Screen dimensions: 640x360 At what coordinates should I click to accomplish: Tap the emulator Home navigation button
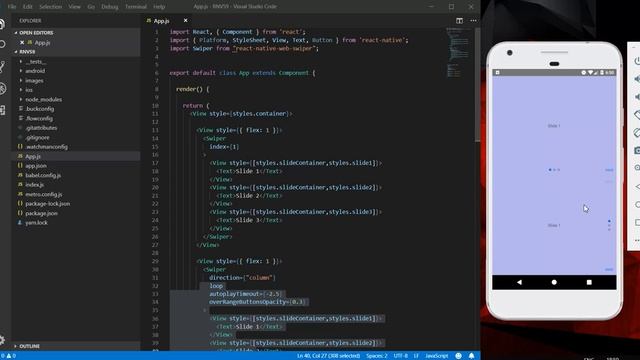coord(554,282)
